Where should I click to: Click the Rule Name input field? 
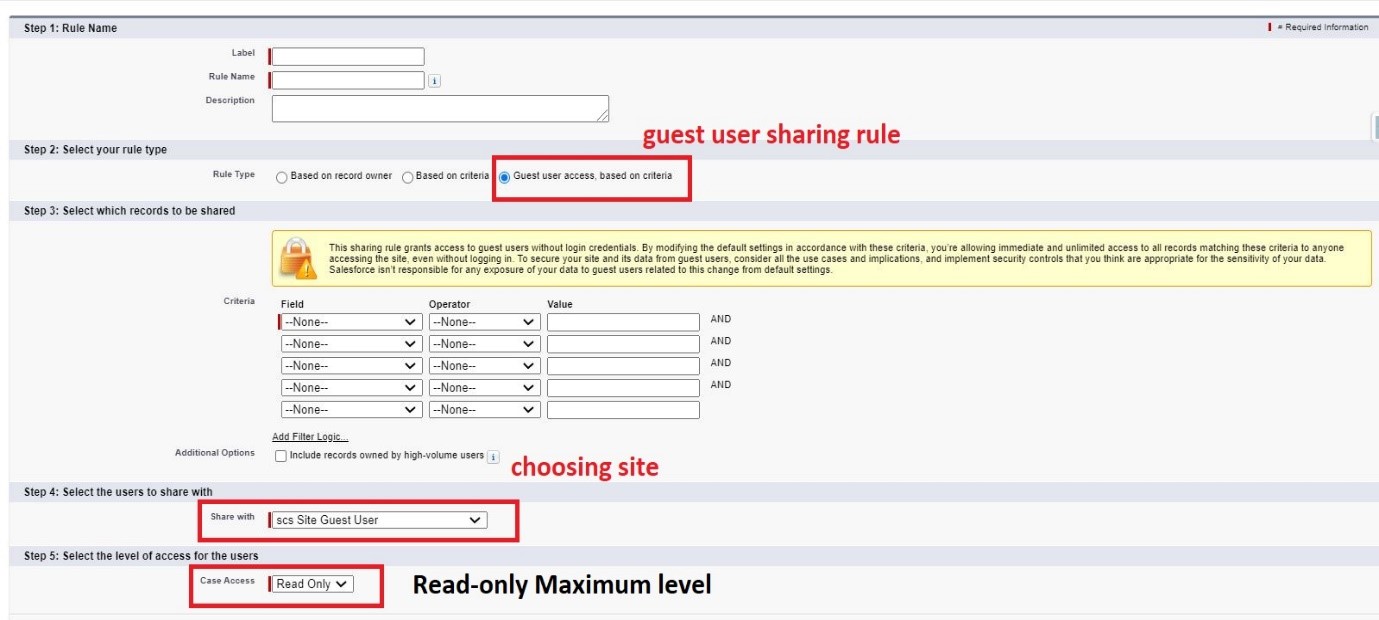click(350, 78)
